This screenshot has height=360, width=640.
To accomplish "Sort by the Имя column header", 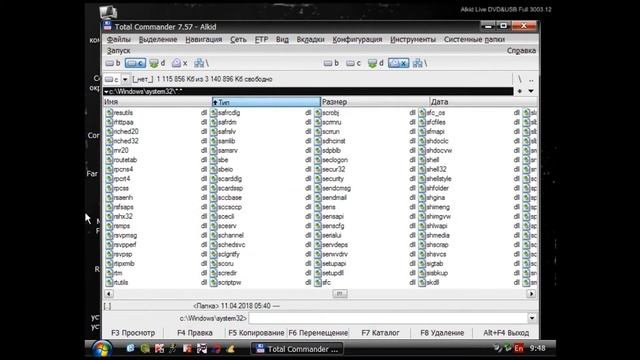I will (x=157, y=102).
